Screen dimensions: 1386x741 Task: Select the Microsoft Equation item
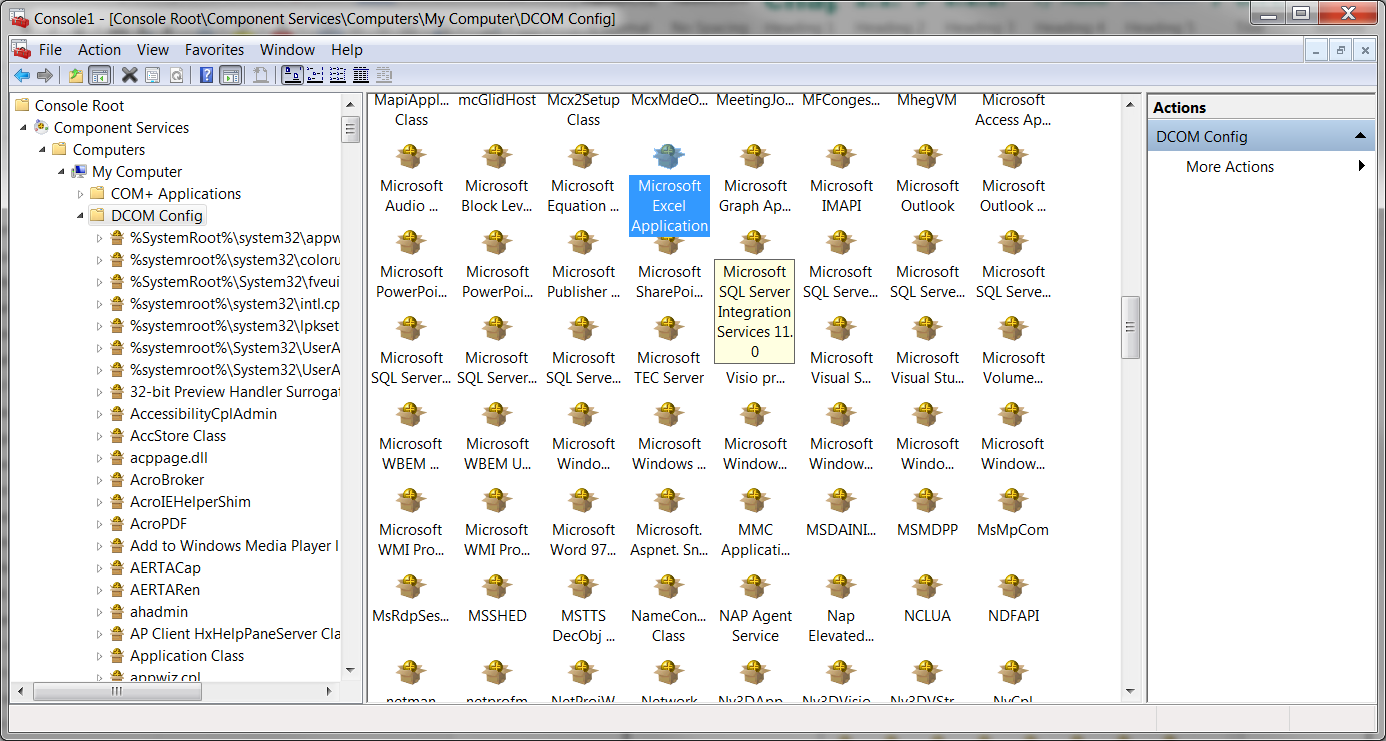pos(583,178)
